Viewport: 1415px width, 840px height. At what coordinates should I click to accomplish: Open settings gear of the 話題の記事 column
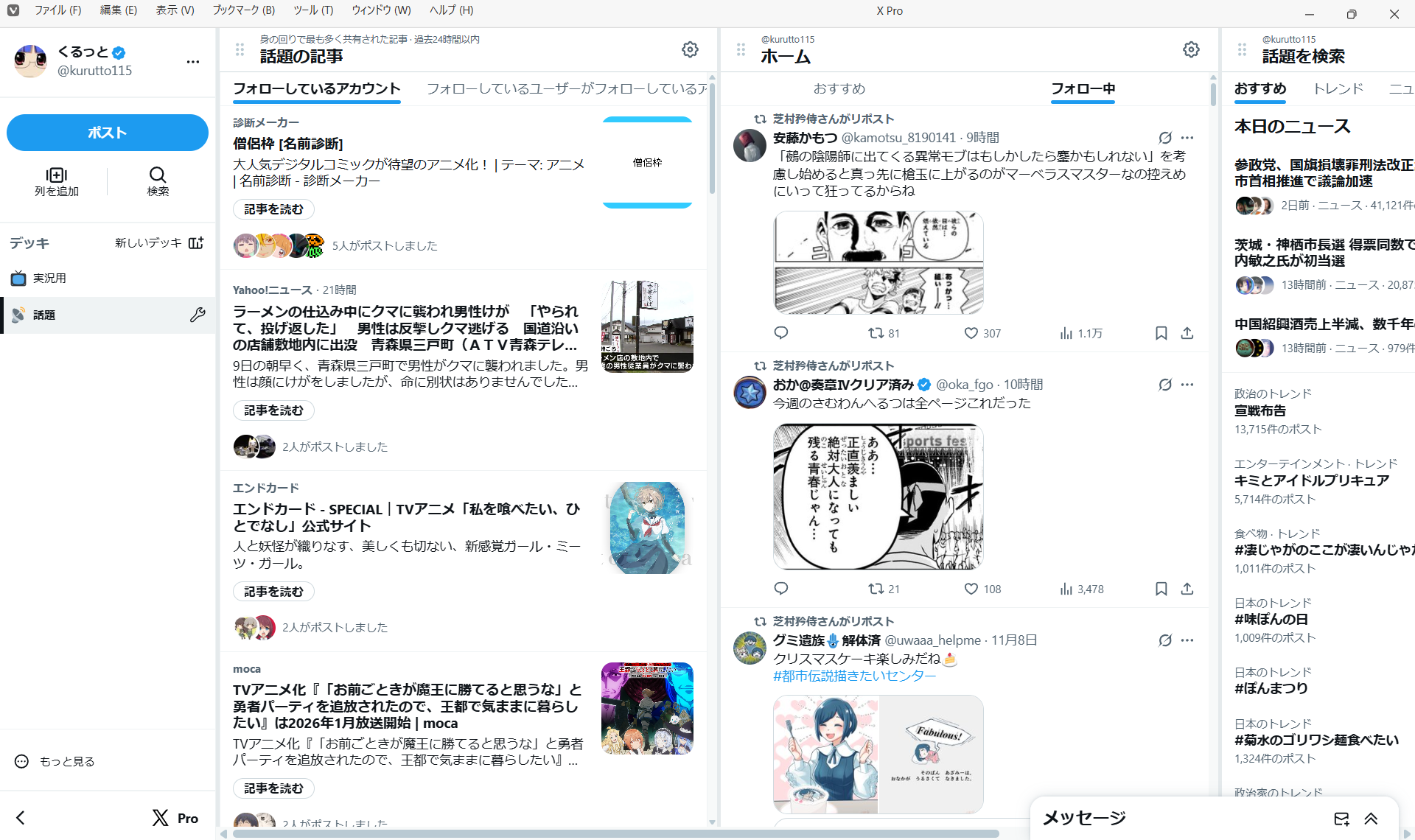[690, 49]
